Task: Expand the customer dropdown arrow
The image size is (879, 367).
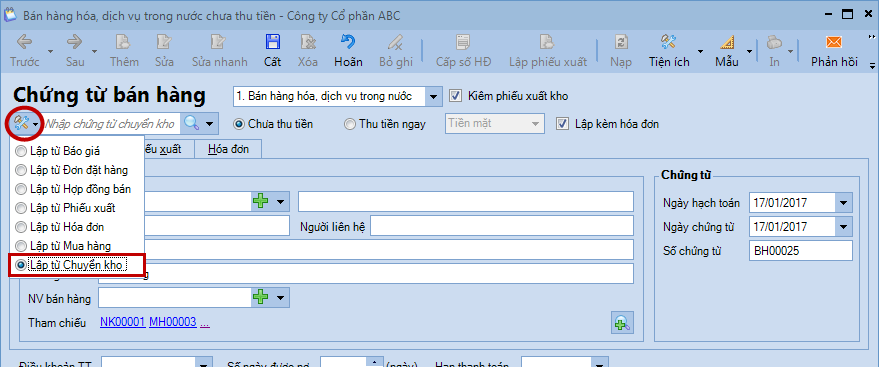Action: click(x=280, y=201)
